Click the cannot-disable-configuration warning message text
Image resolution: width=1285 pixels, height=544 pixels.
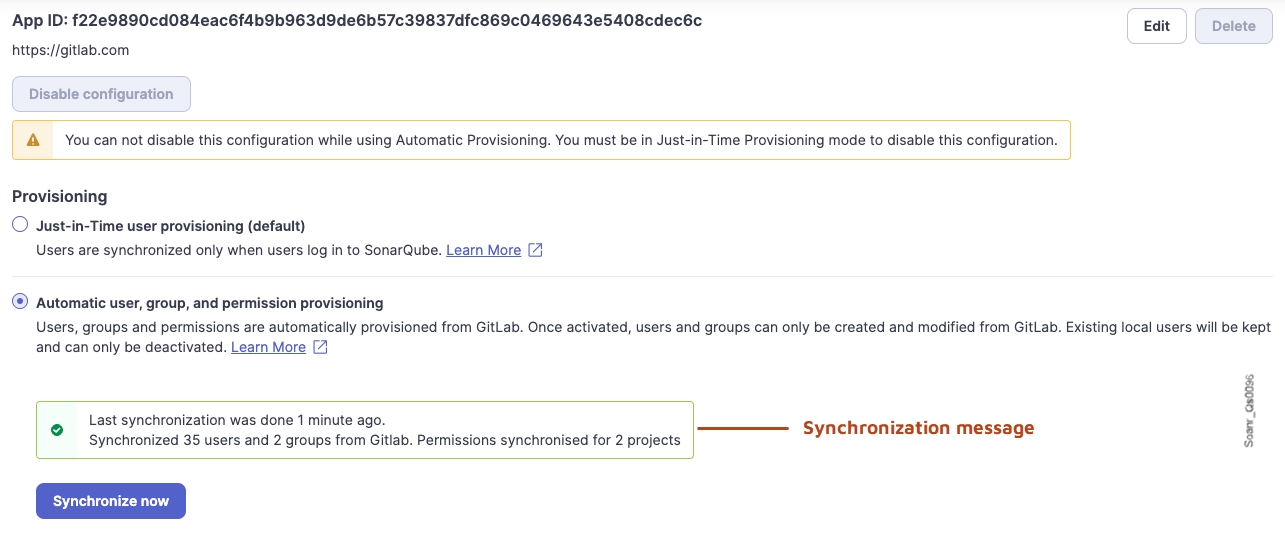pos(561,141)
